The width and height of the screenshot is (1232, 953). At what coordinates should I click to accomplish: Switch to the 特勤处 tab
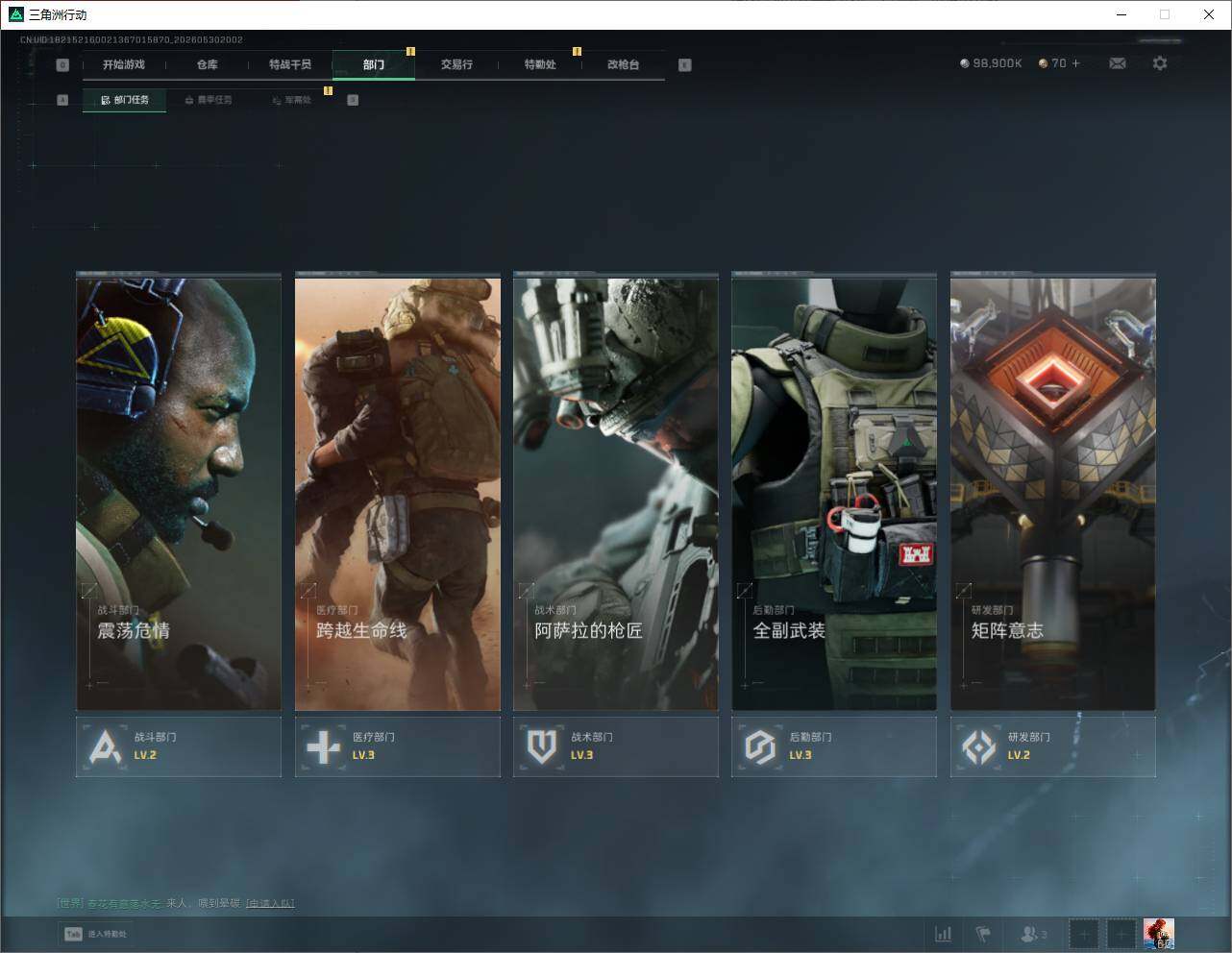point(540,64)
